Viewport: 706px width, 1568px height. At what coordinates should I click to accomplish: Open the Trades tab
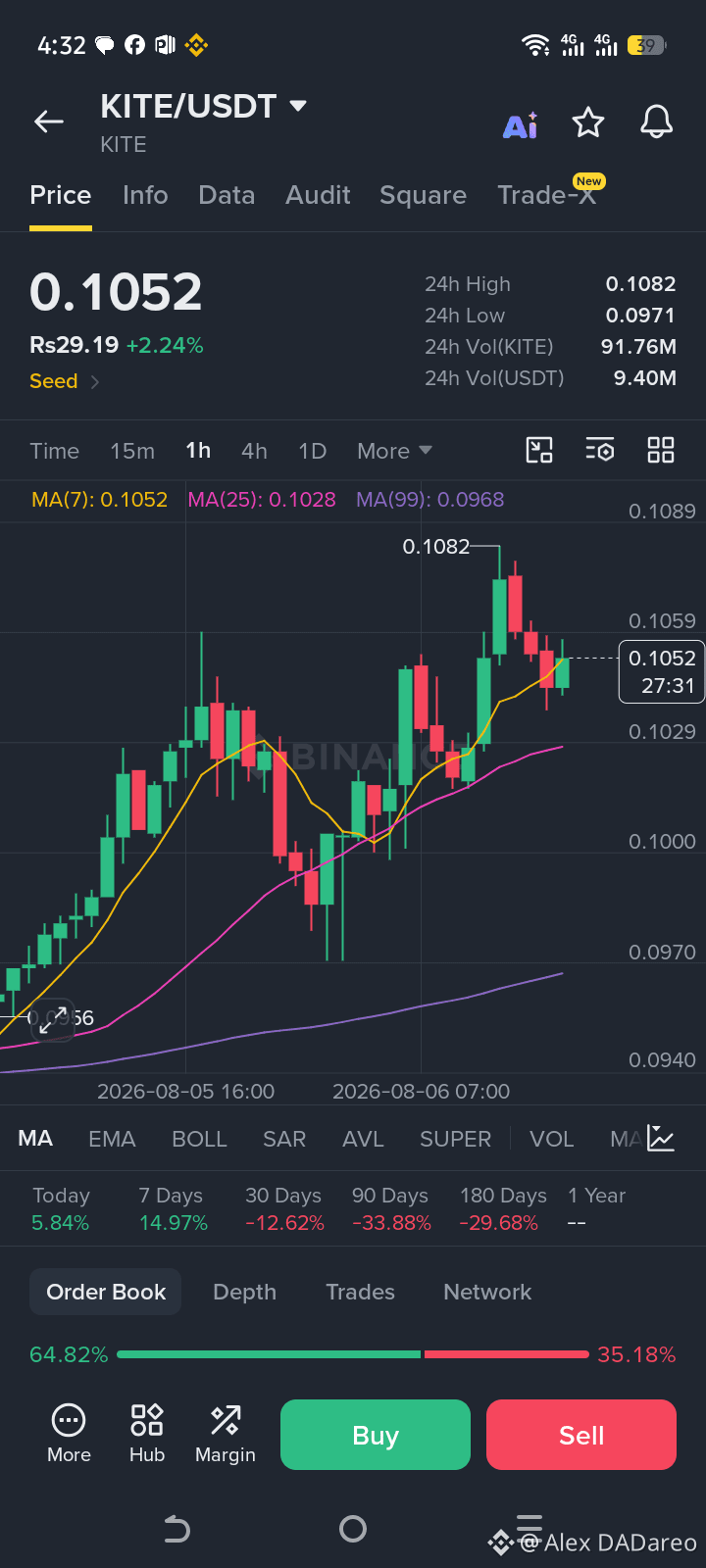[x=360, y=1292]
